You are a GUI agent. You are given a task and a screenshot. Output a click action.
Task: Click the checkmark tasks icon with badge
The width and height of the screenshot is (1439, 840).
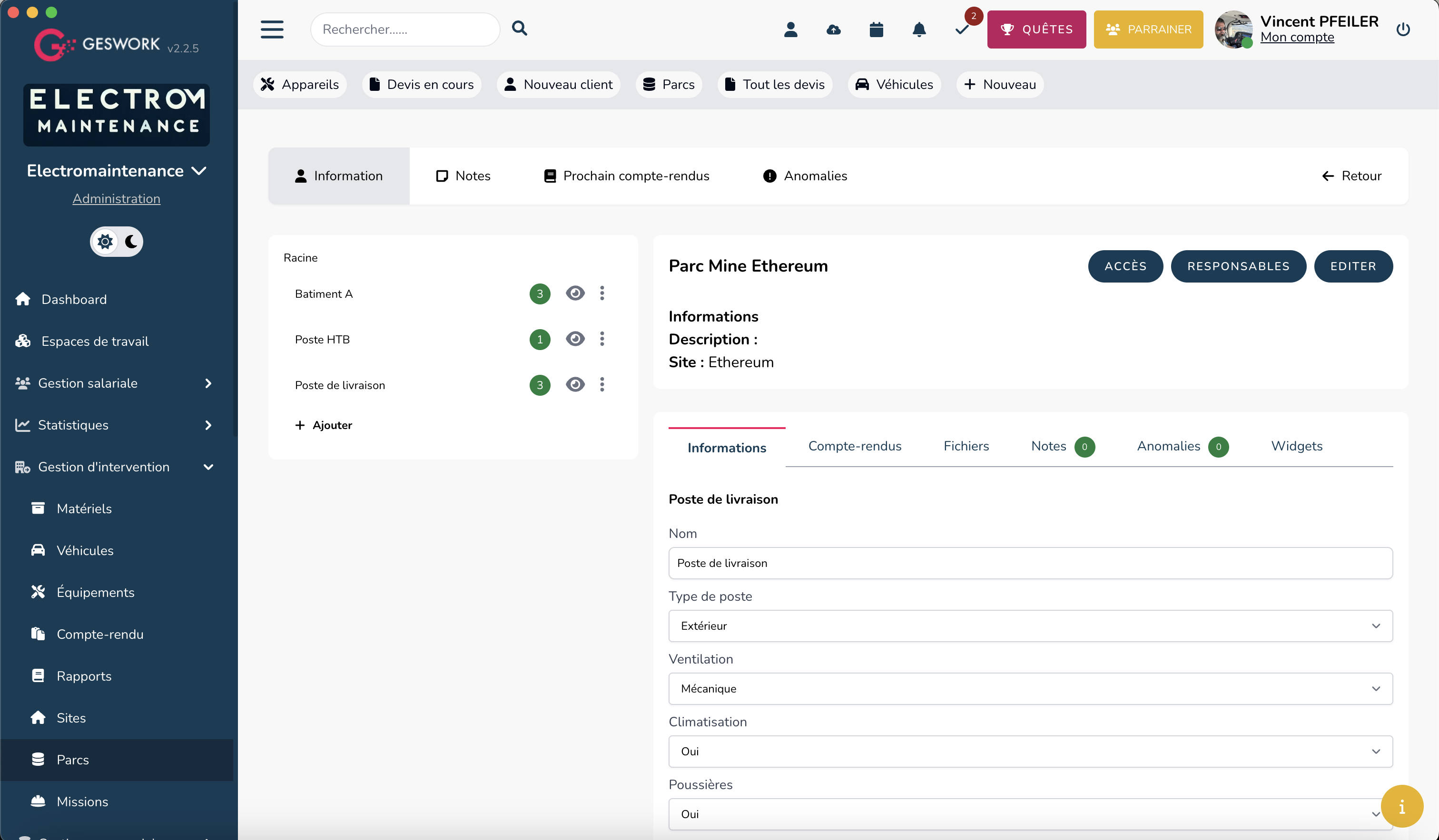[x=962, y=29]
